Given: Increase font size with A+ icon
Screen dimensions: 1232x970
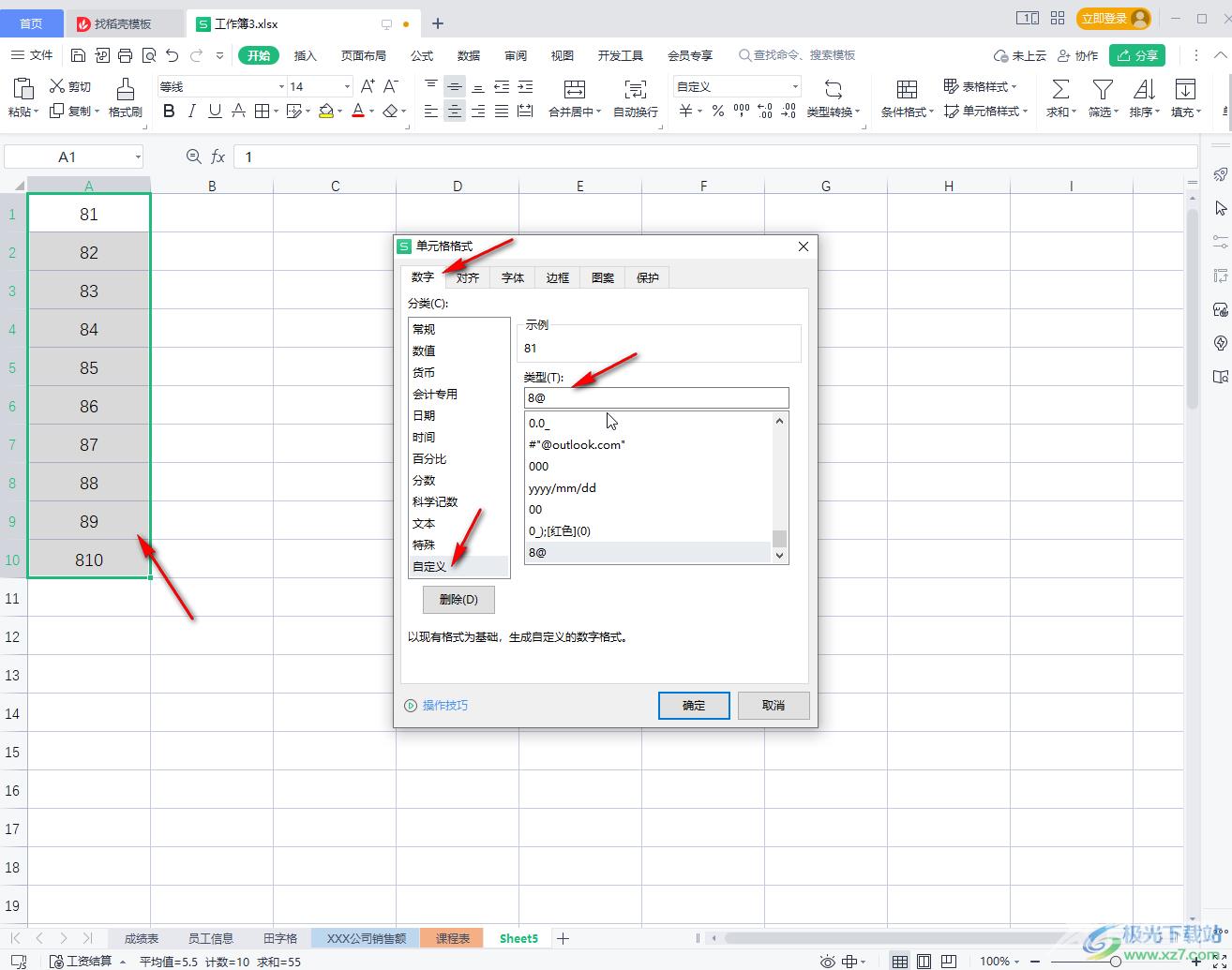Looking at the screenshot, I should (x=368, y=86).
